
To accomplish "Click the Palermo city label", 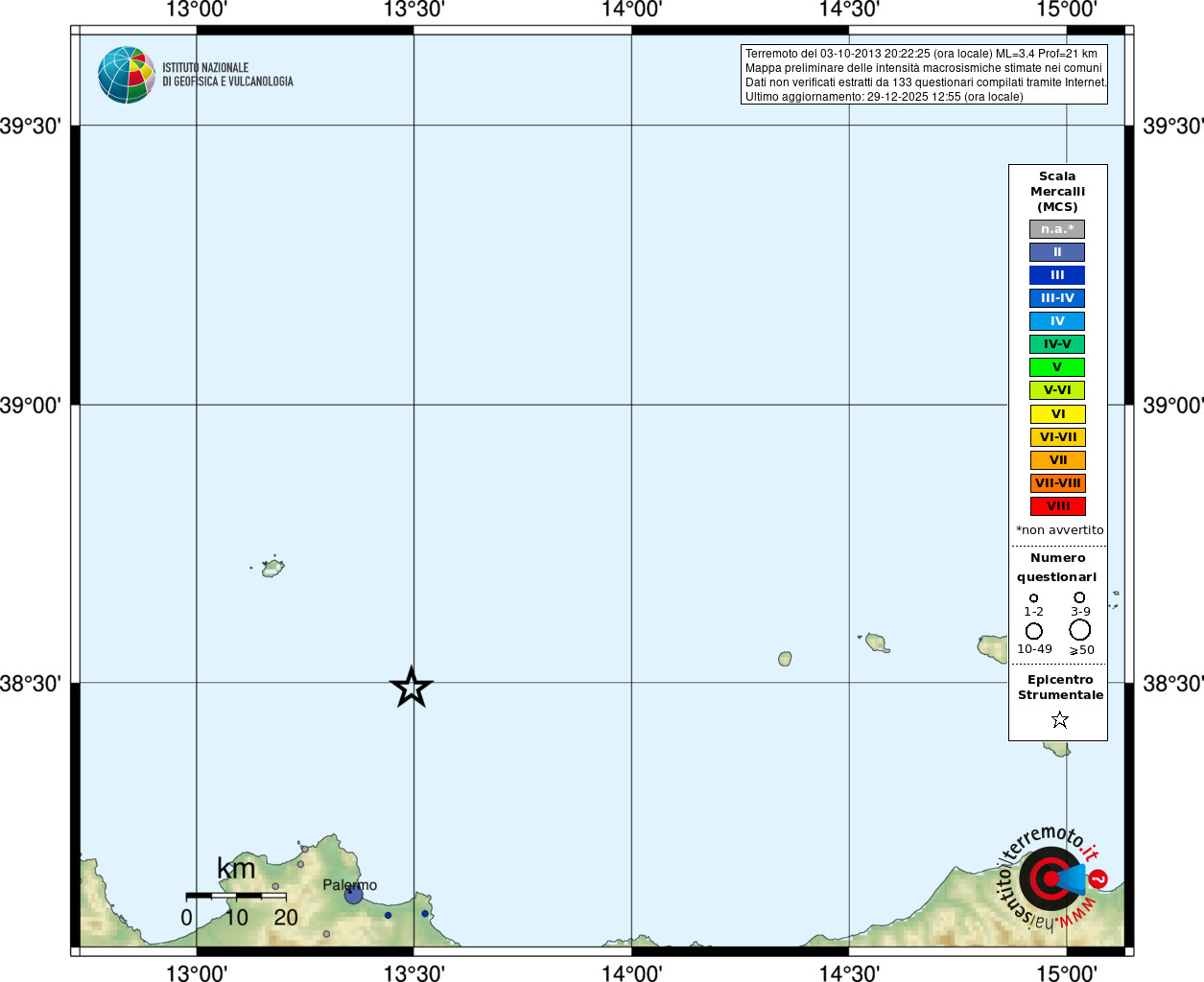I will click(349, 884).
